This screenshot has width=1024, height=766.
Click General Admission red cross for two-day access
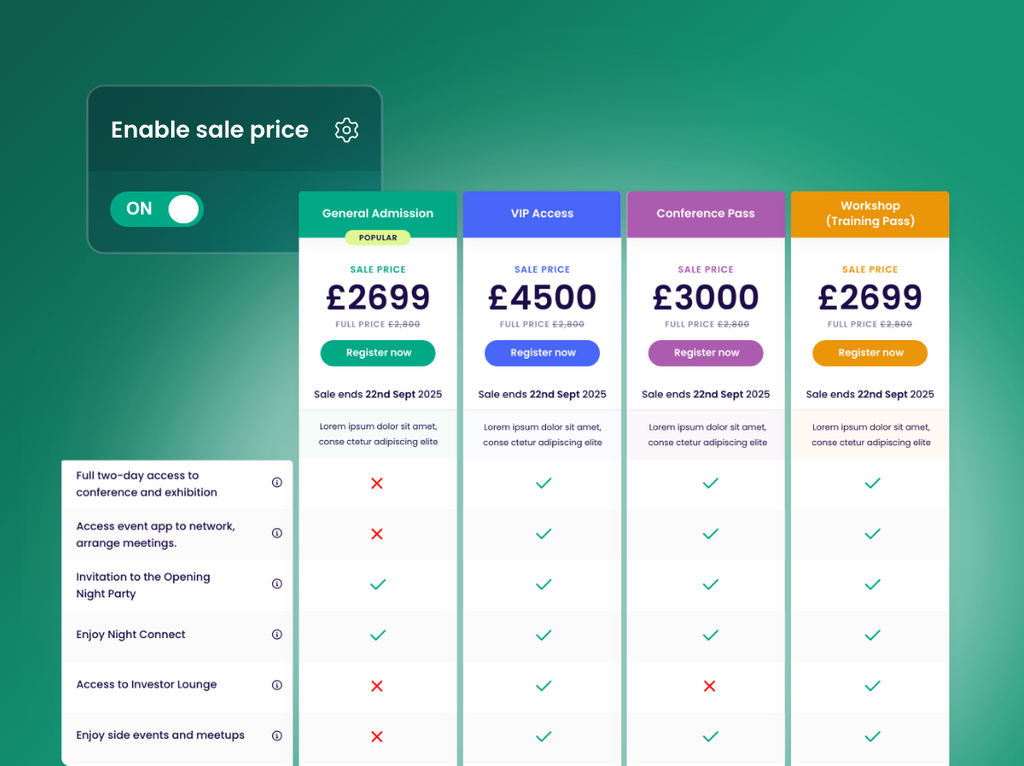377,483
